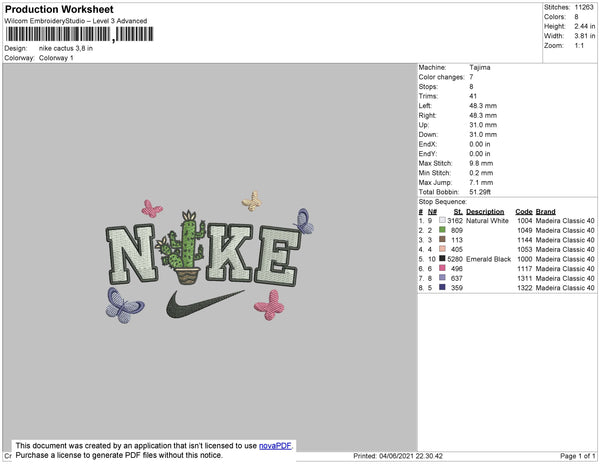This screenshot has width=600, height=464.
Task: Click thread code '1053' in row 4
Action: (524, 249)
